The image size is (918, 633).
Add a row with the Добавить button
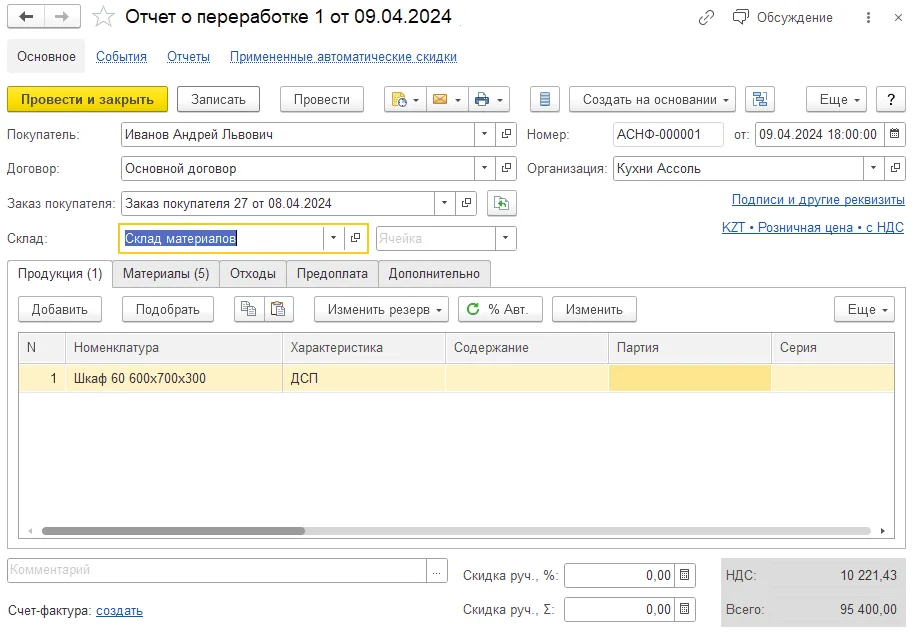pyautogui.click(x=60, y=309)
